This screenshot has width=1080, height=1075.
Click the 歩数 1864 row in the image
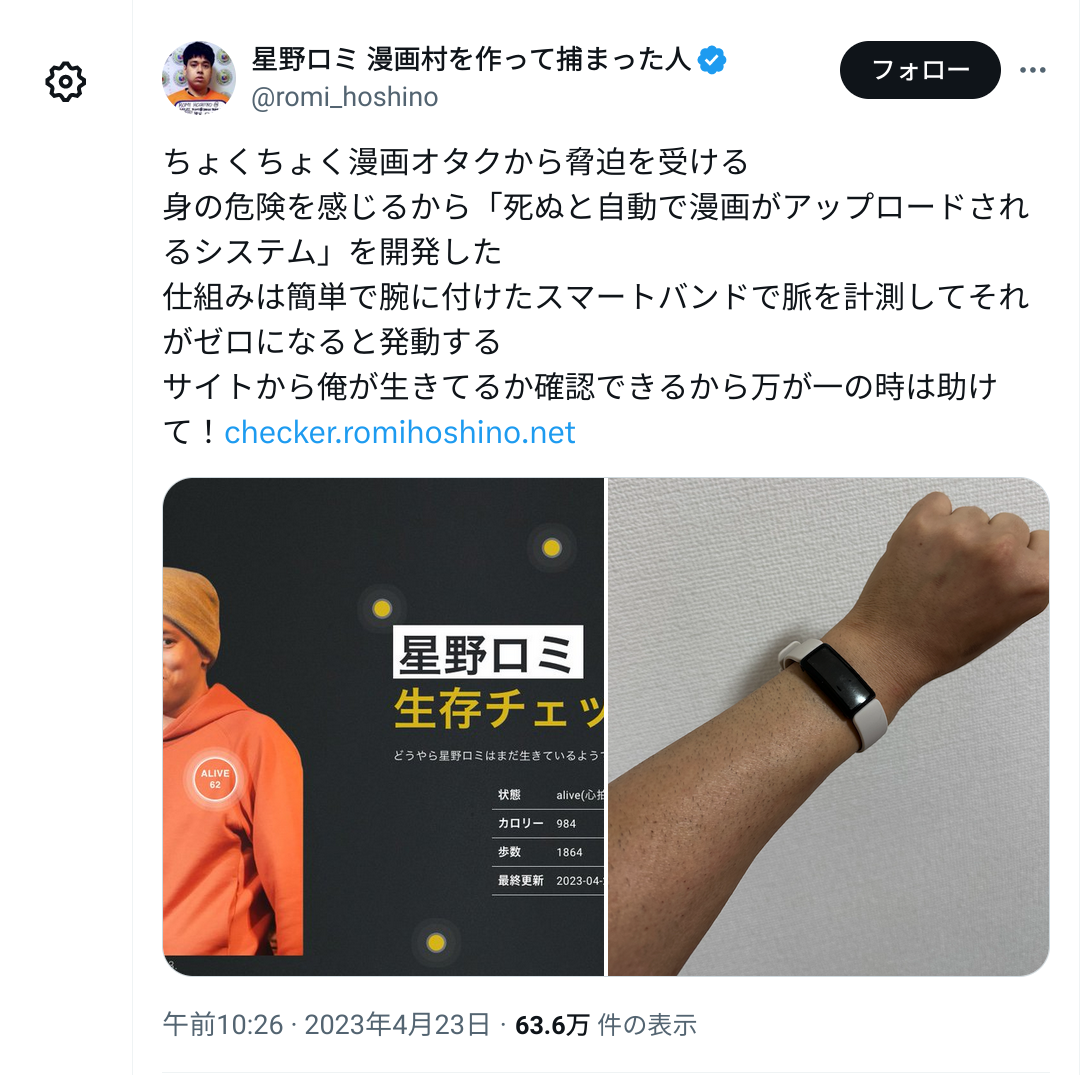pos(548,852)
